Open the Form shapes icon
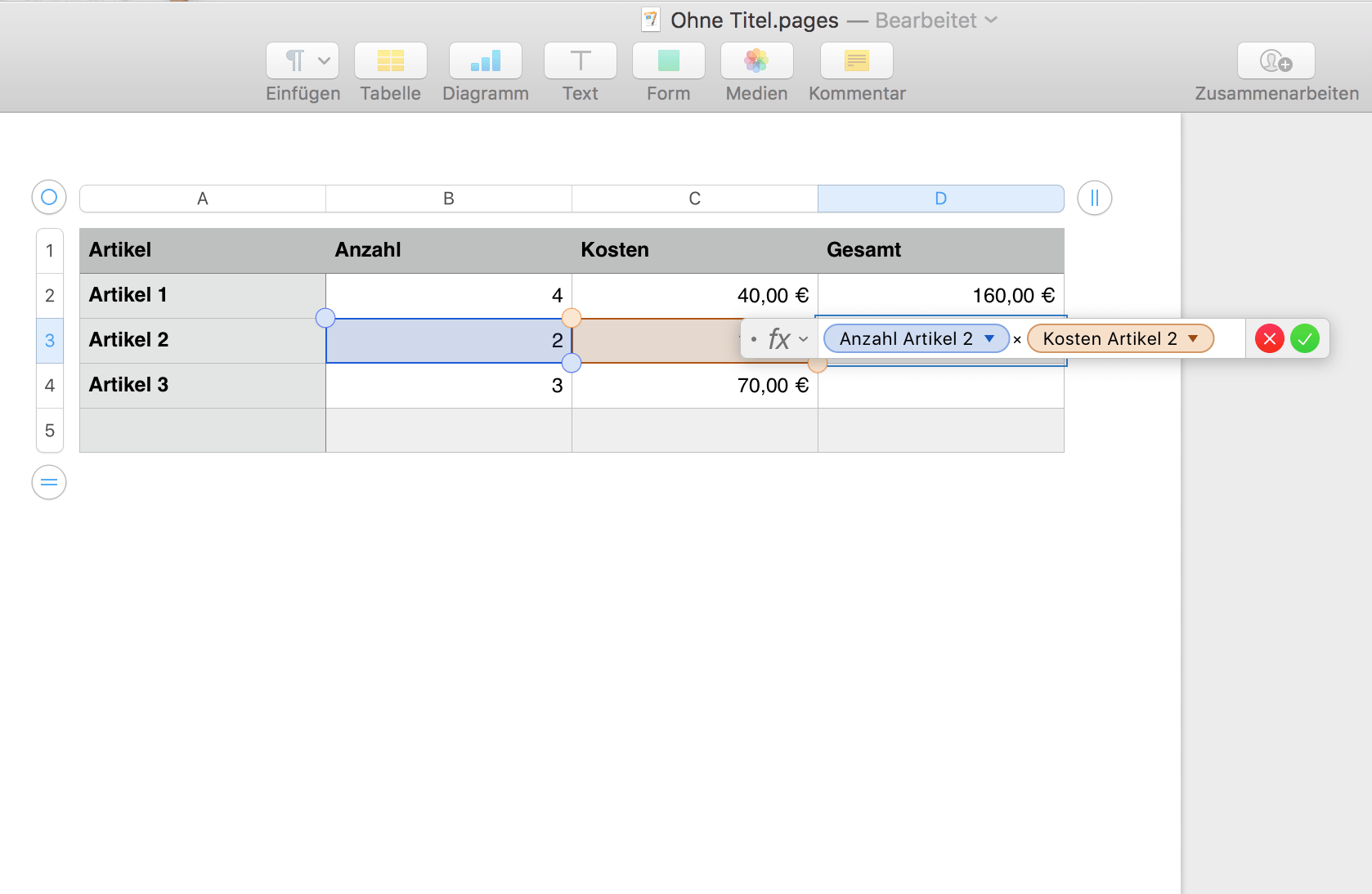1372x894 pixels. click(x=668, y=61)
